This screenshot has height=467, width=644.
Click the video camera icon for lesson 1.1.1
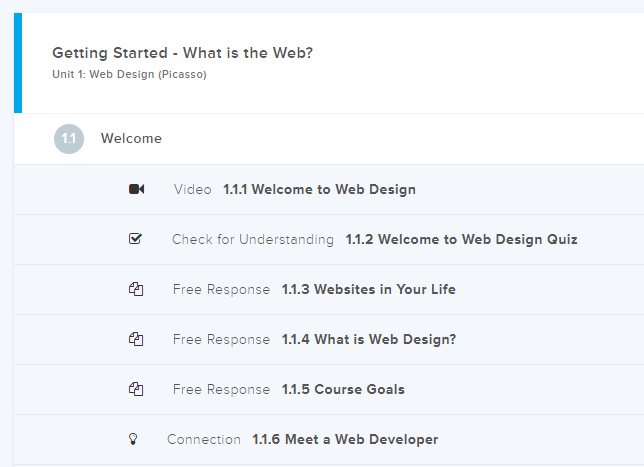(137, 189)
